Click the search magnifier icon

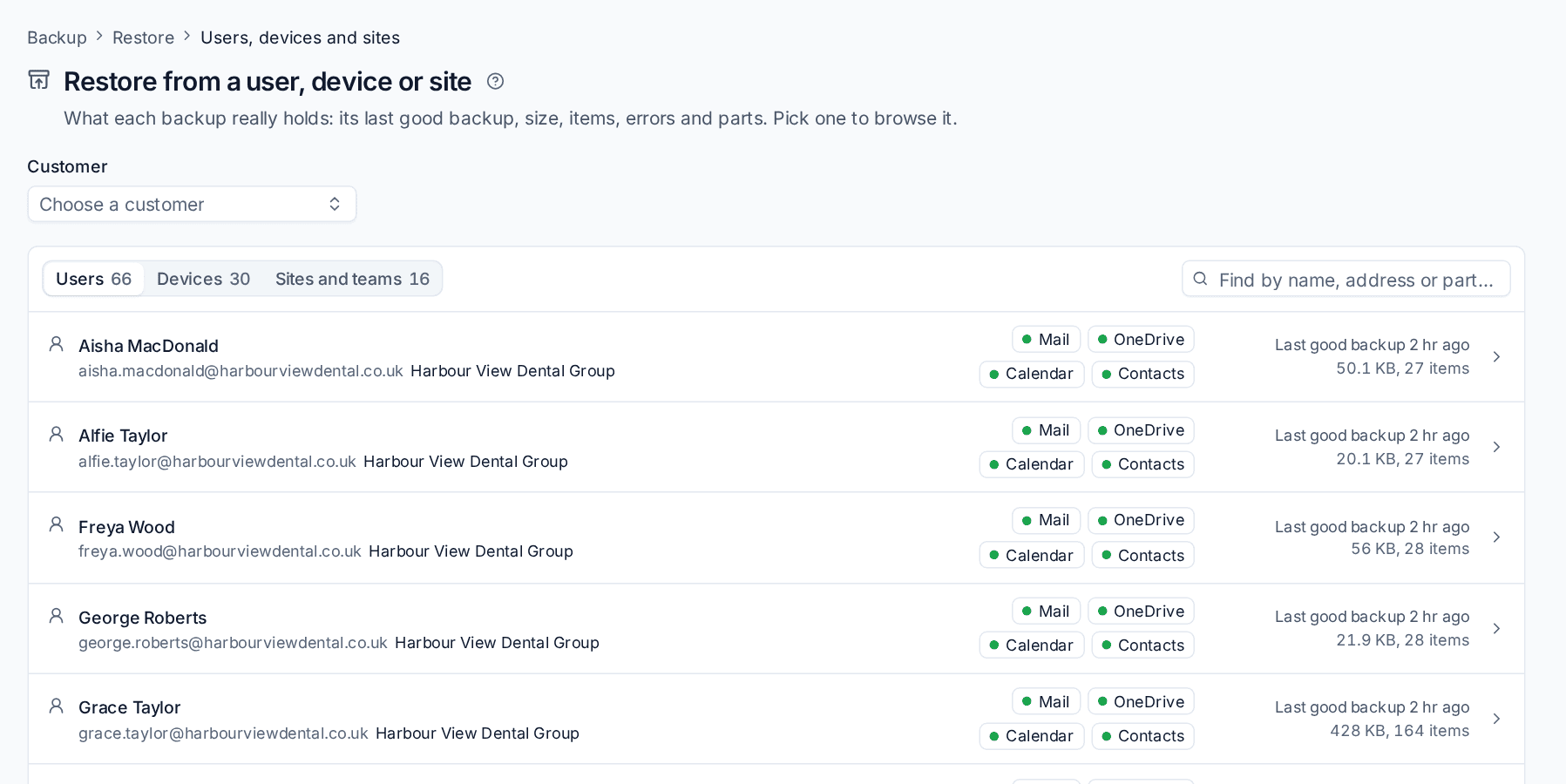1200,279
